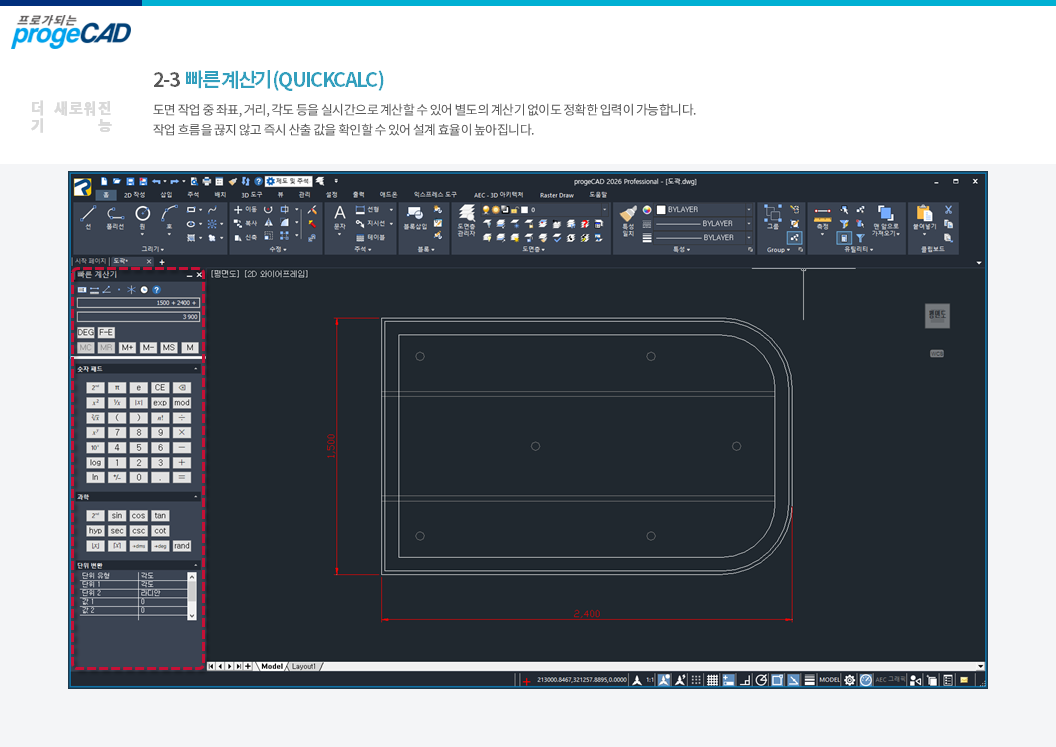Click the Mirror tool in the Modify panel
Screen dimensions: 1056x747
coord(269,223)
